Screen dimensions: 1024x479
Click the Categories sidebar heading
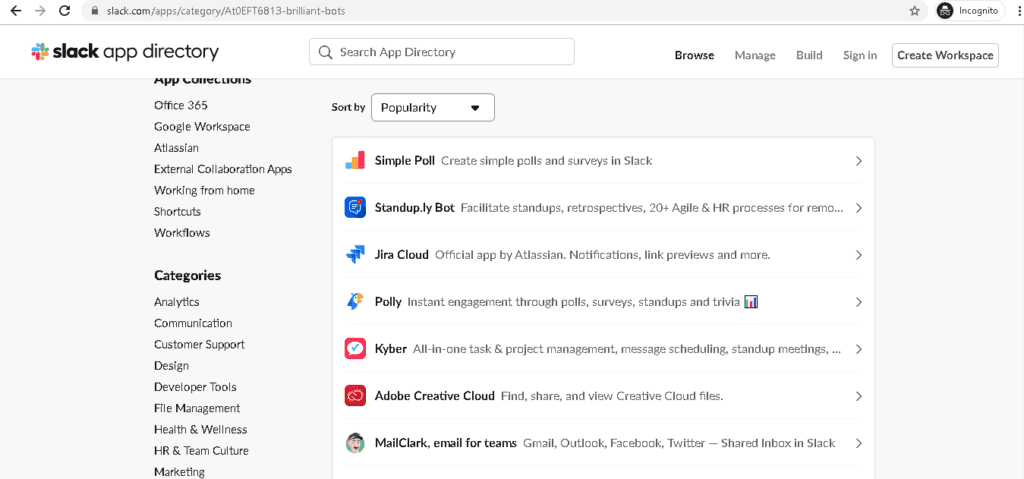(187, 276)
